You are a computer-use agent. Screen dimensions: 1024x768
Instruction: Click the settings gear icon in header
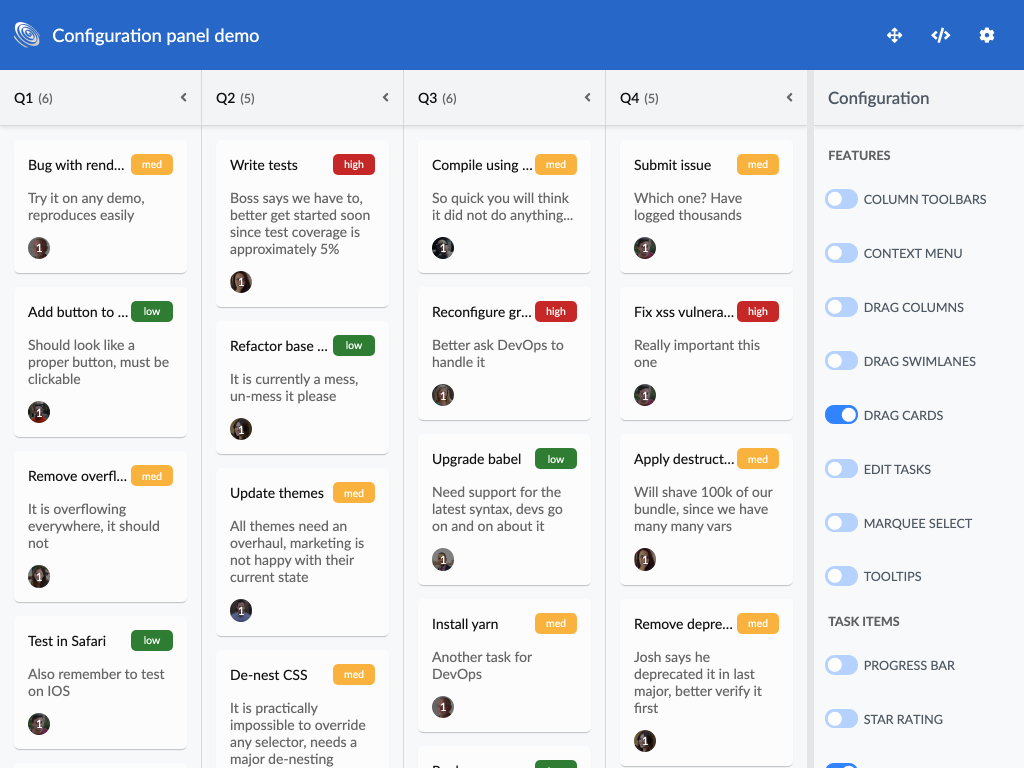tap(986, 35)
